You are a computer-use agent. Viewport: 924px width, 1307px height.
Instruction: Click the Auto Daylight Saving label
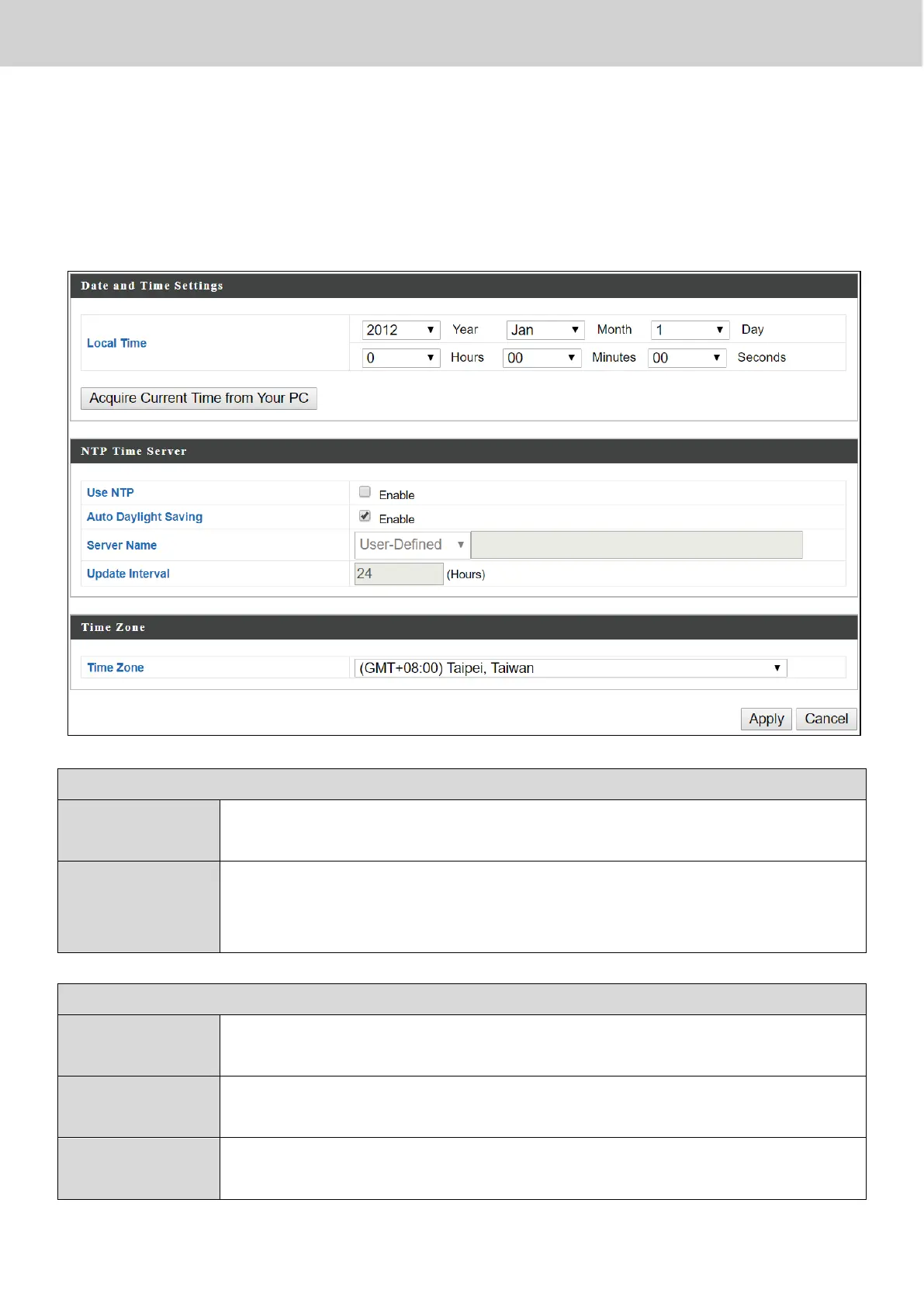pyautogui.click(x=144, y=517)
